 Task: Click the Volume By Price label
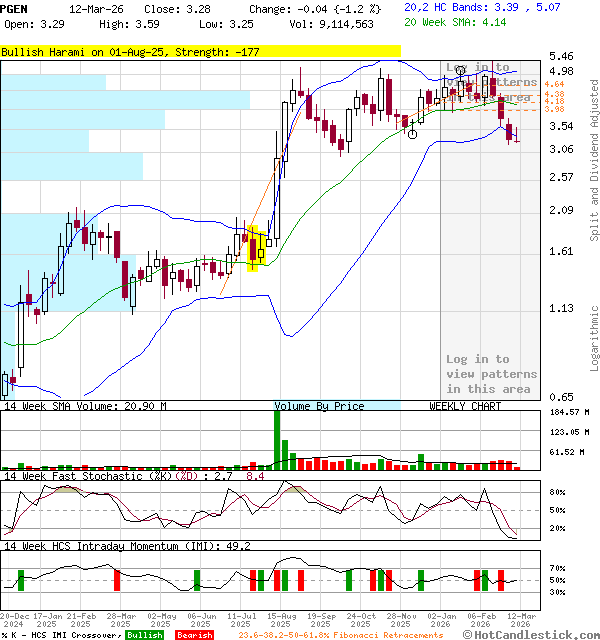pos(320,406)
